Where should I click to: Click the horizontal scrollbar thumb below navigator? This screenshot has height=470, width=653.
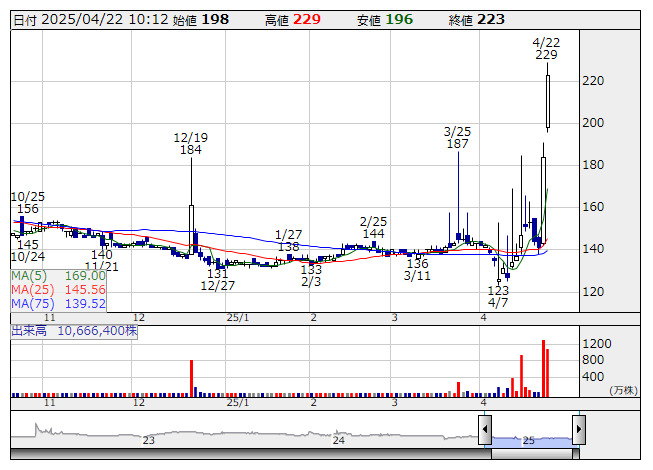tap(531, 454)
